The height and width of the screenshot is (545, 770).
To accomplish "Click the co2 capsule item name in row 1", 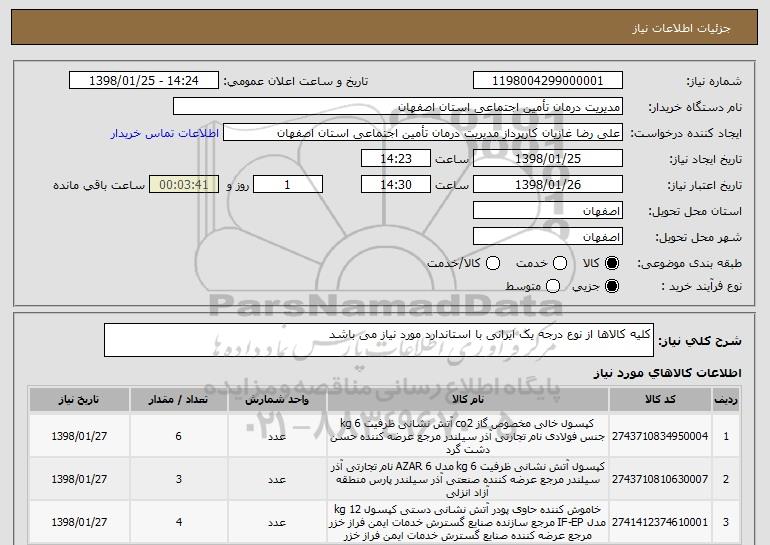I will click(468, 436).
